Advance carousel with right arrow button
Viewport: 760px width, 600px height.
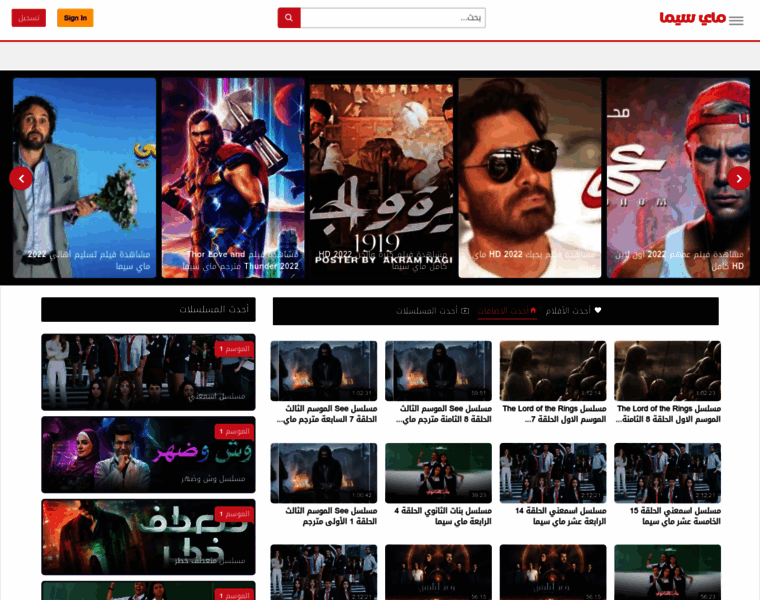coord(739,178)
